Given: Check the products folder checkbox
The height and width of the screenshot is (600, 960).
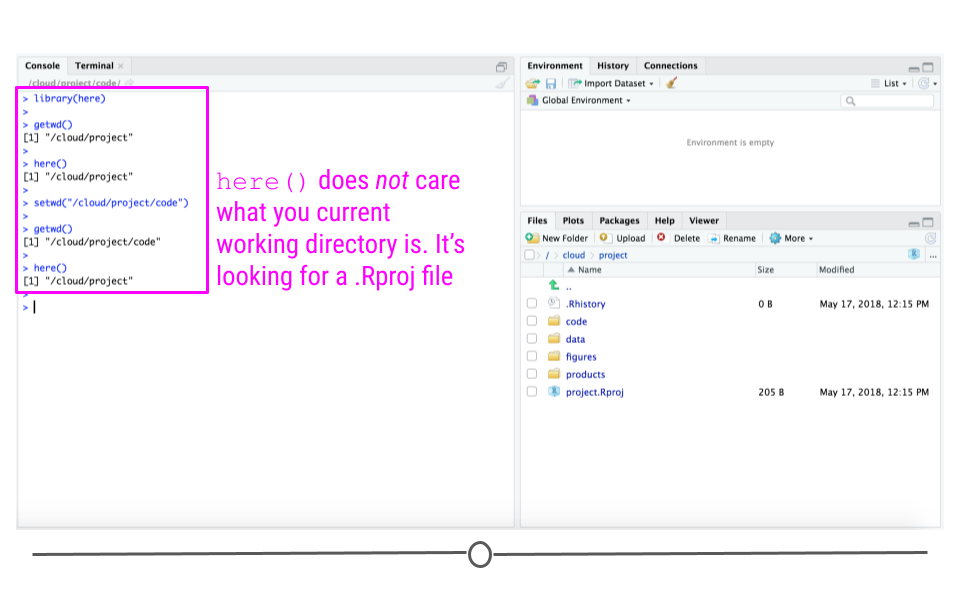Looking at the screenshot, I should click(531, 374).
